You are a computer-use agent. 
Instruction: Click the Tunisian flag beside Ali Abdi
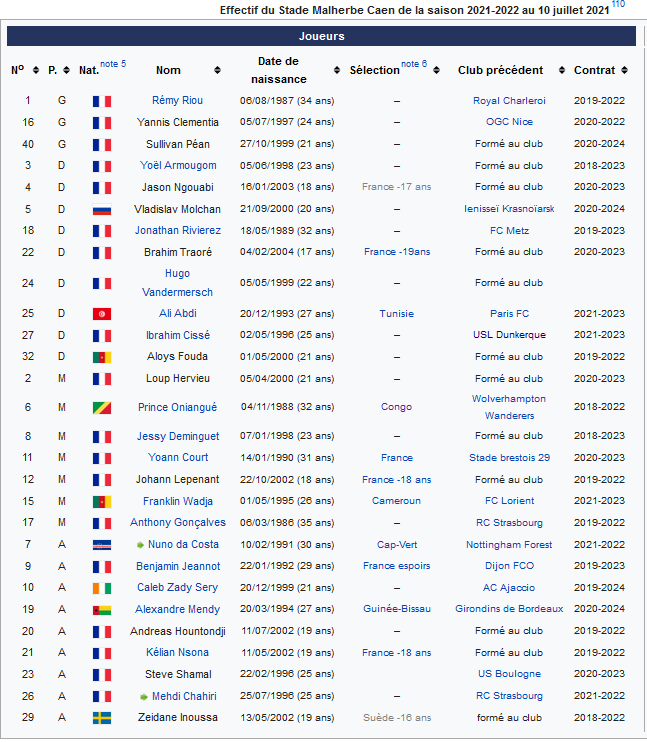(101, 314)
